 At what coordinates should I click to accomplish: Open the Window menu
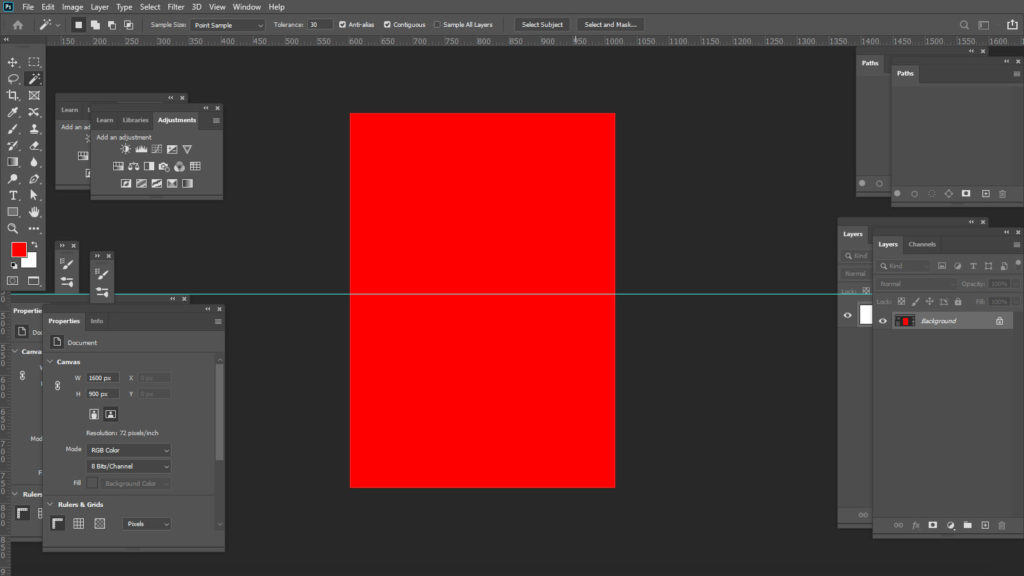click(x=247, y=7)
